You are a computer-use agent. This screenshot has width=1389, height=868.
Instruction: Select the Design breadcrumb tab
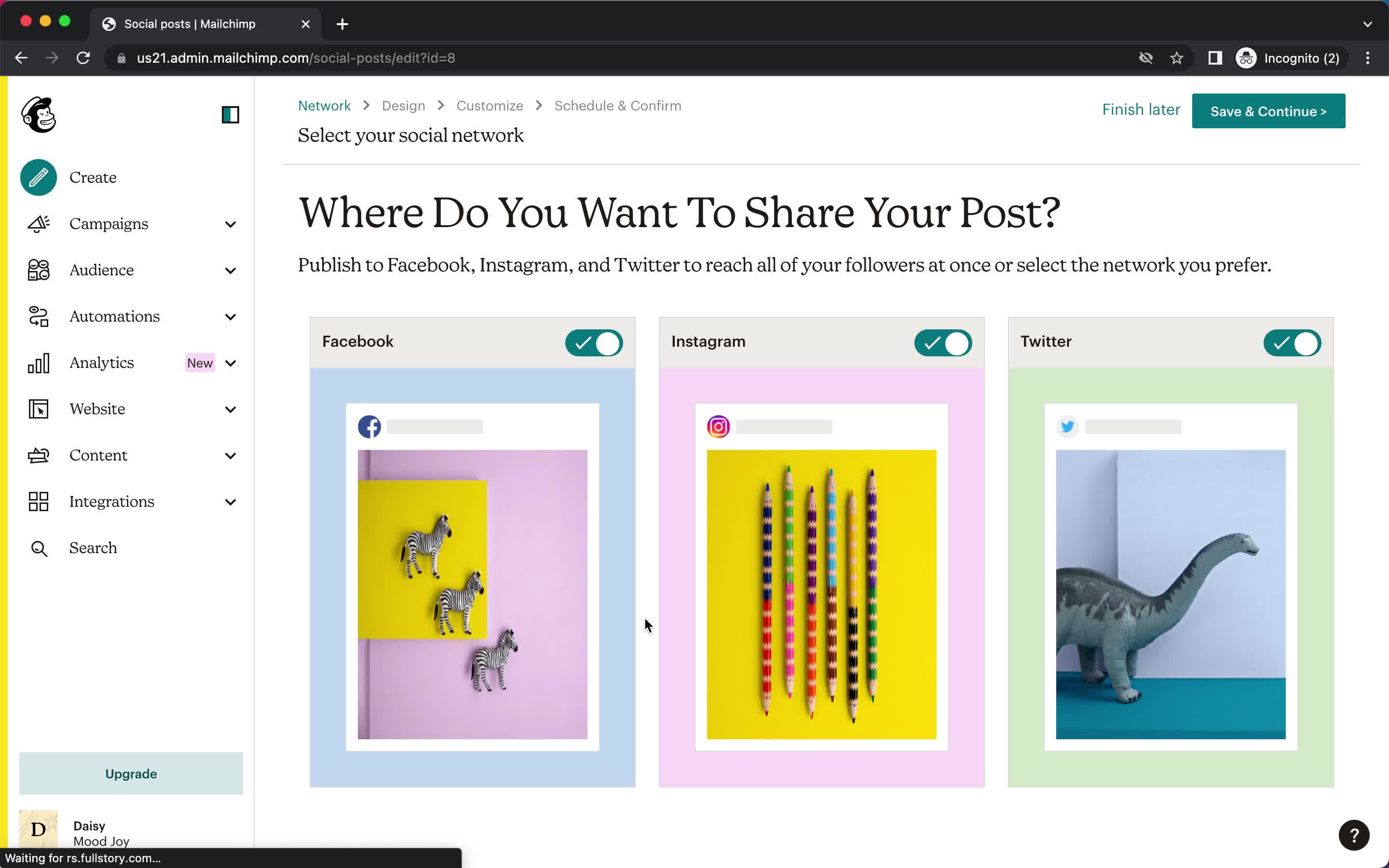[x=403, y=105]
